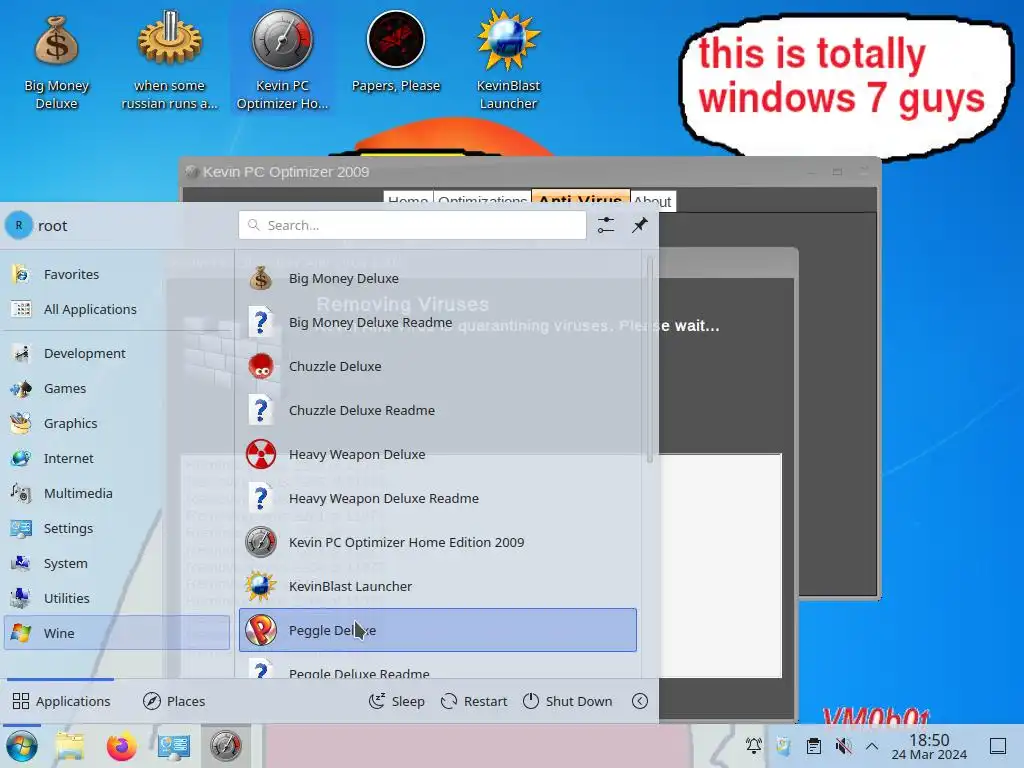Launch Big Money Deluxe from Wine list
Image resolution: width=1024 pixels, height=768 pixels.
[x=438, y=278]
